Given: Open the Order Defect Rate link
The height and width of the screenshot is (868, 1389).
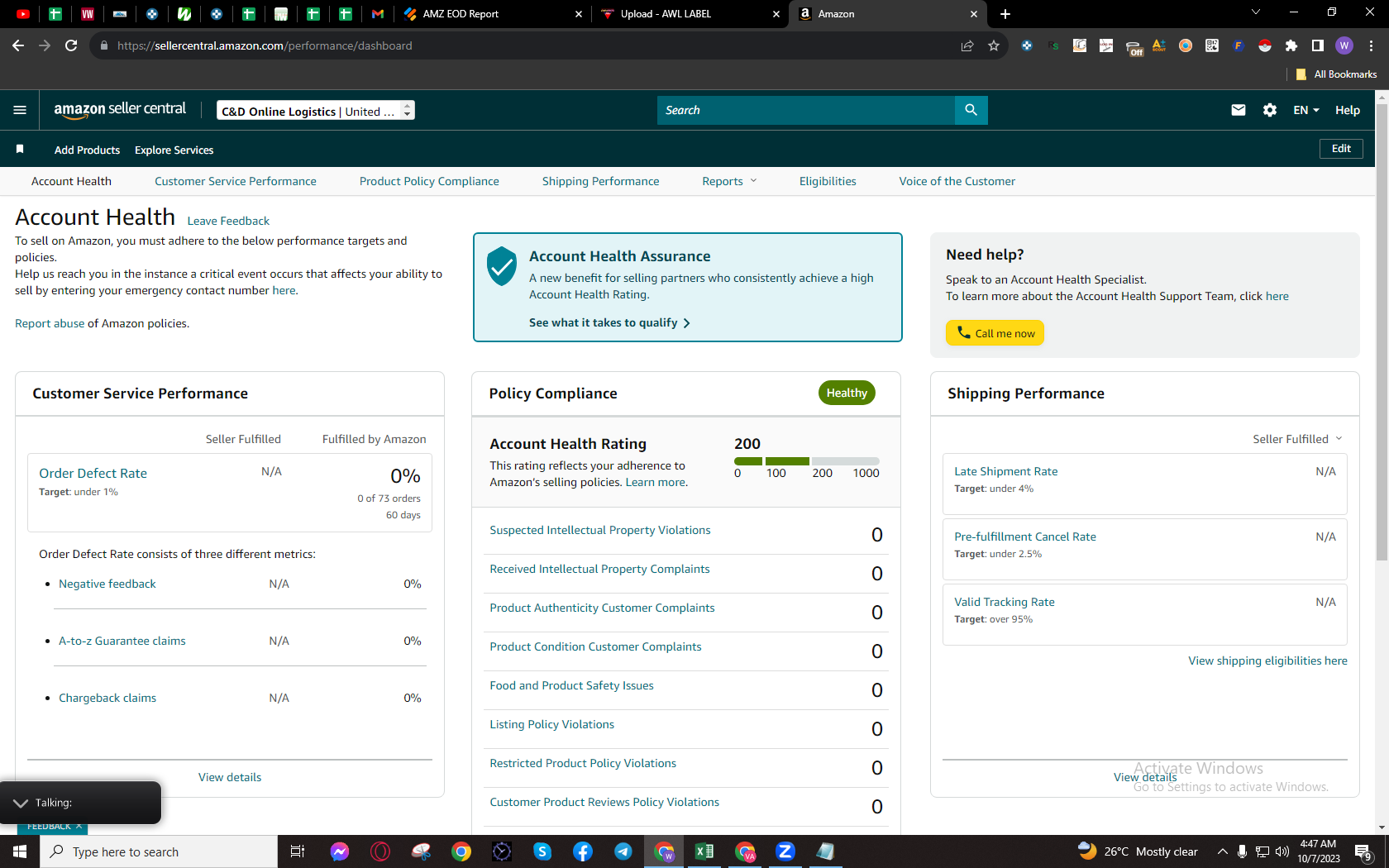Looking at the screenshot, I should pyautogui.click(x=93, y=473).
